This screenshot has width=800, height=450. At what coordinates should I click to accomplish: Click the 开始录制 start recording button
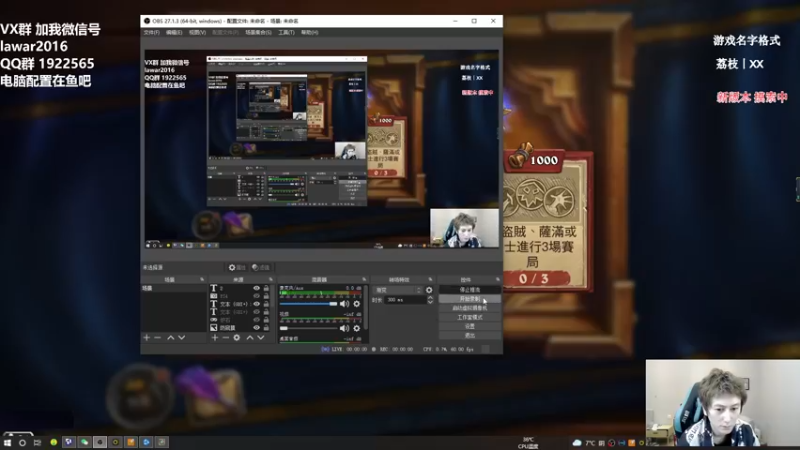(469, 299)
